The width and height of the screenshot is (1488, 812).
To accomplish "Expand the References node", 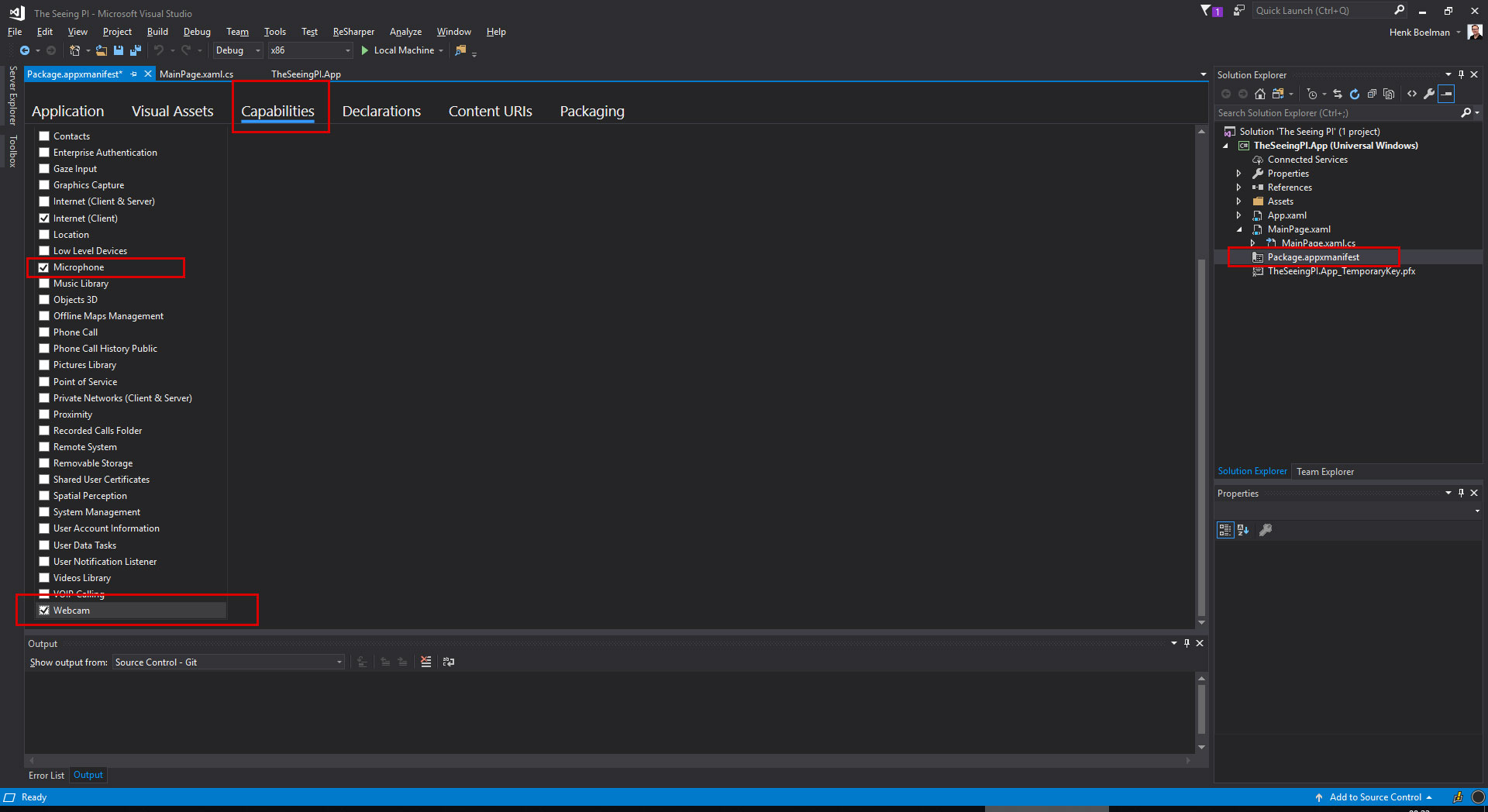I will 1238,188.
